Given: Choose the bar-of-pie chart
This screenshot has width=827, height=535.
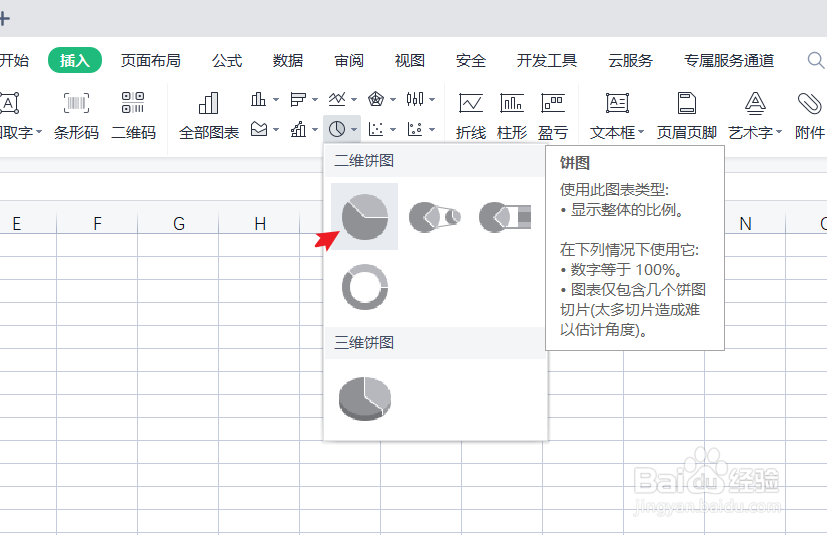Looking at the screenshot, I should 505,216.
